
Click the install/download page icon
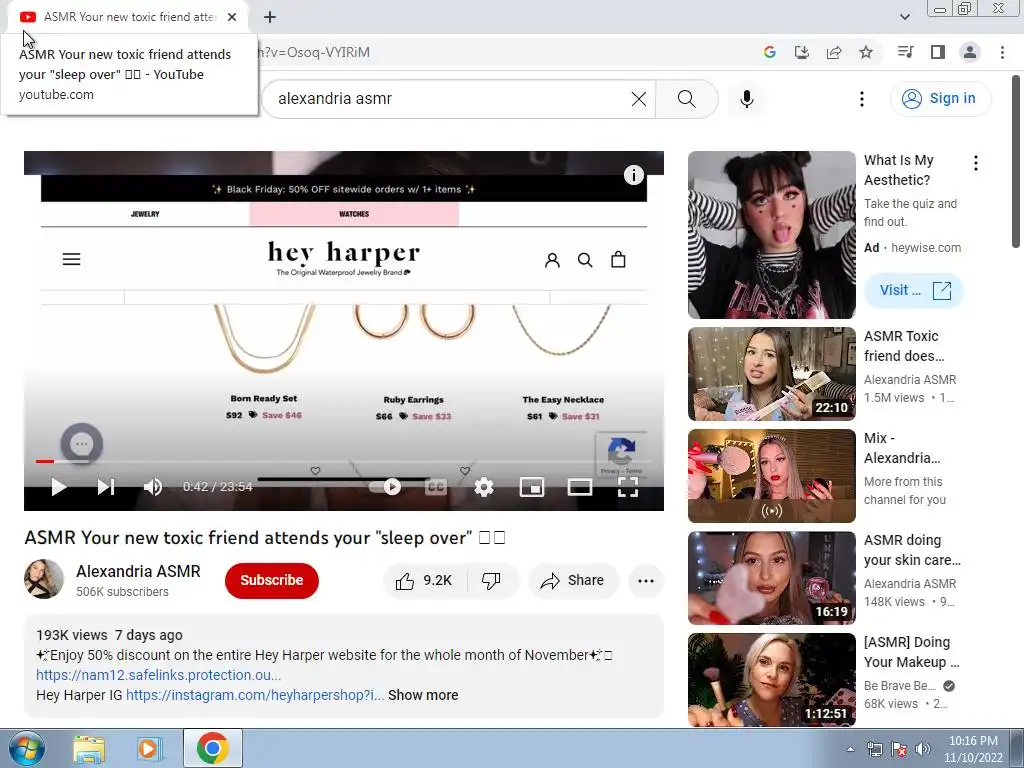[802, 52]
